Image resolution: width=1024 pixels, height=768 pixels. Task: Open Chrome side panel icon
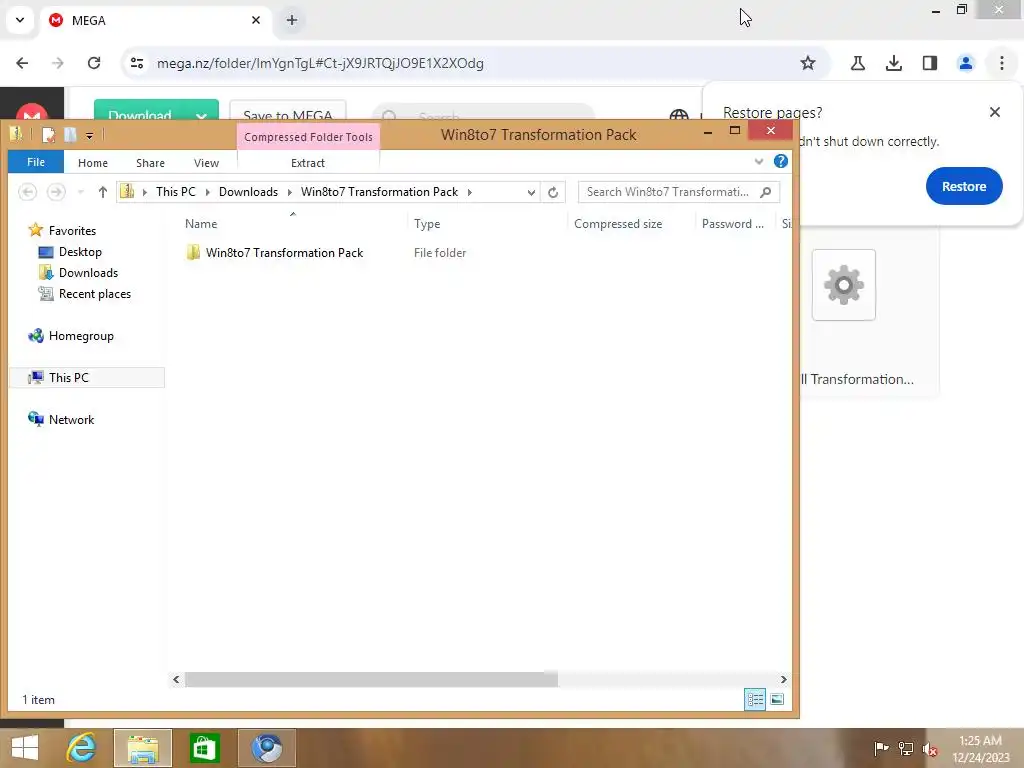coord(929,63)
